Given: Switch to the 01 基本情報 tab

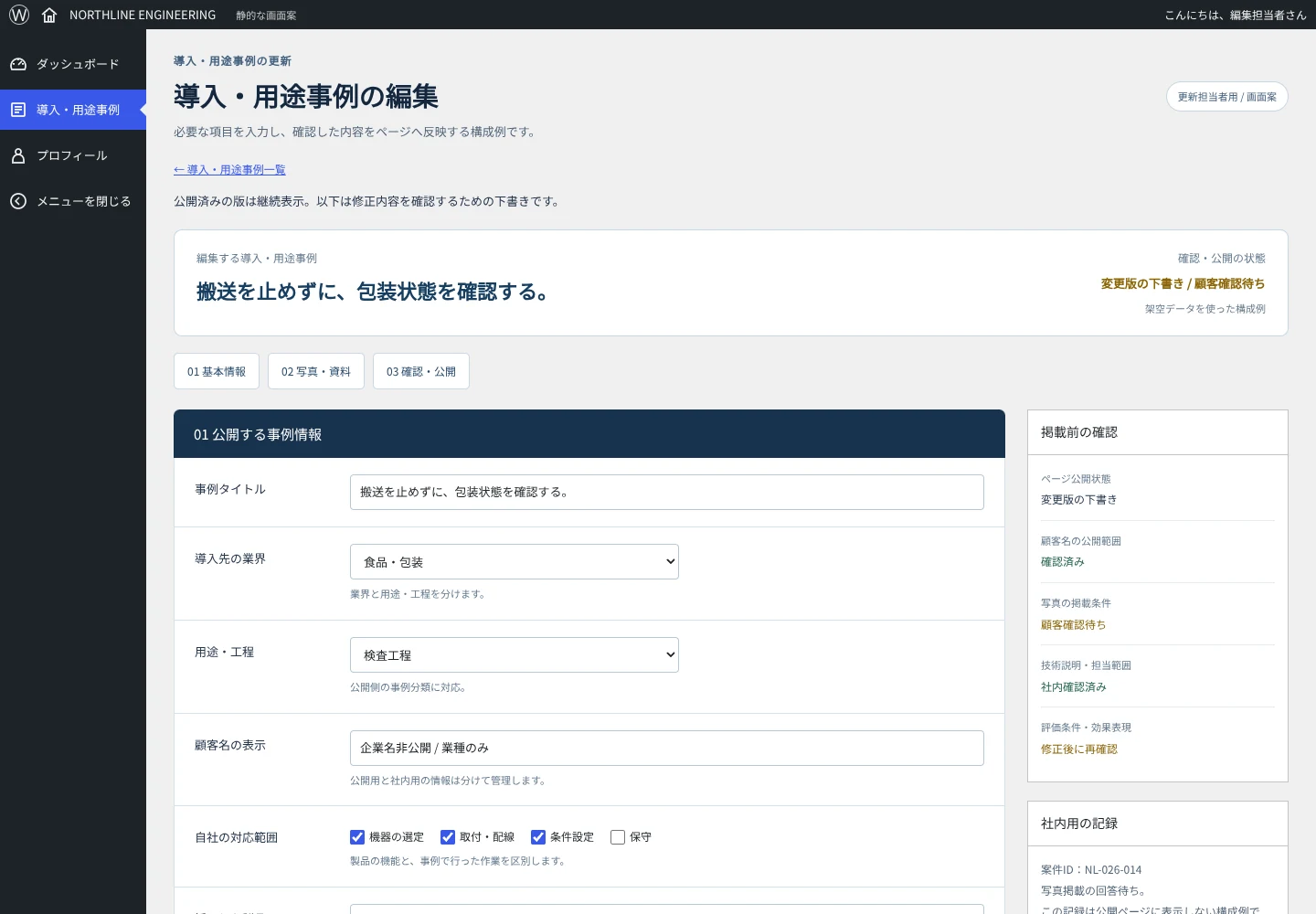Looking at the screenshot, I should [x=217, y=371].
